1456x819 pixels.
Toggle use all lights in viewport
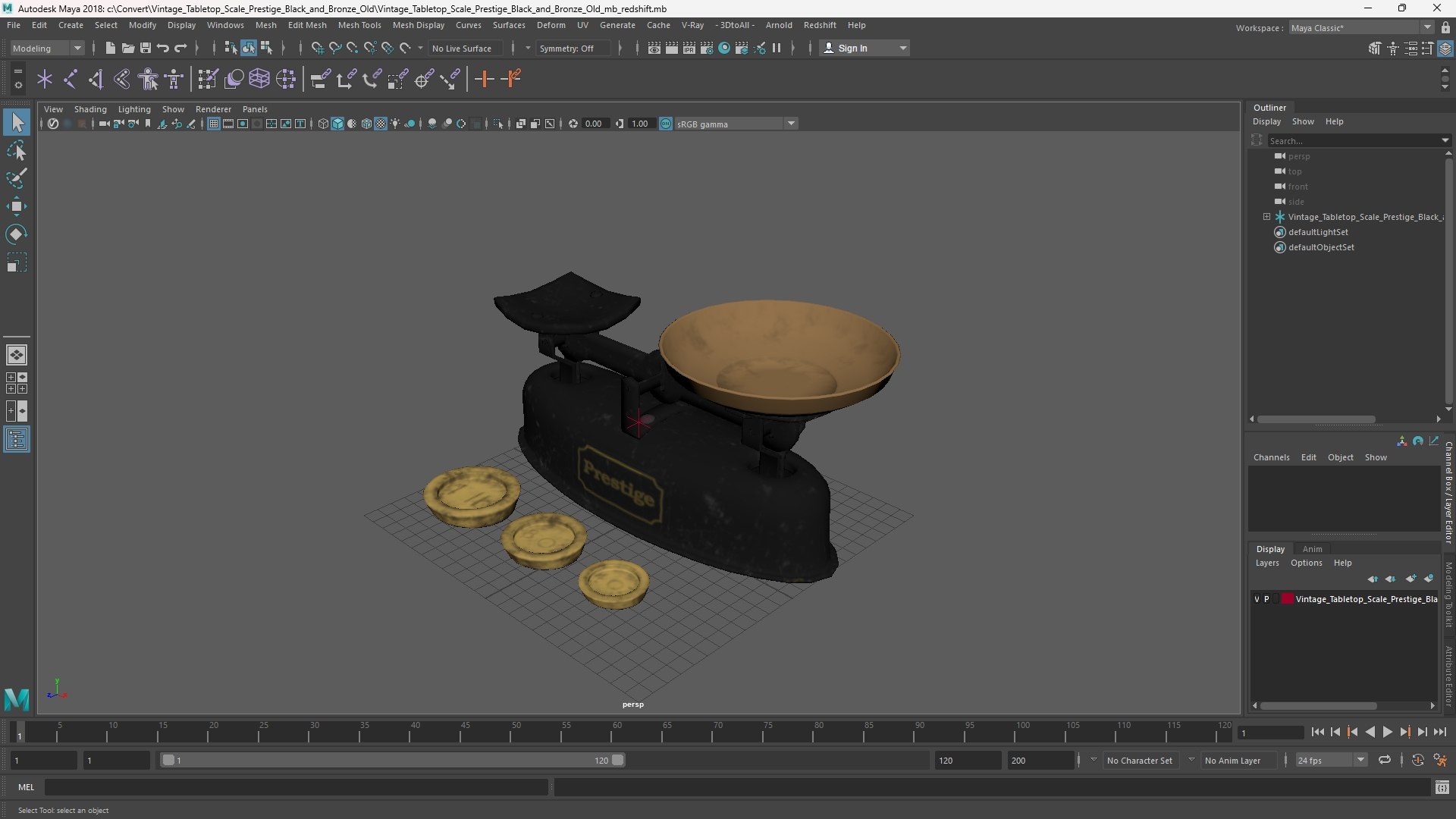point(395,124)
